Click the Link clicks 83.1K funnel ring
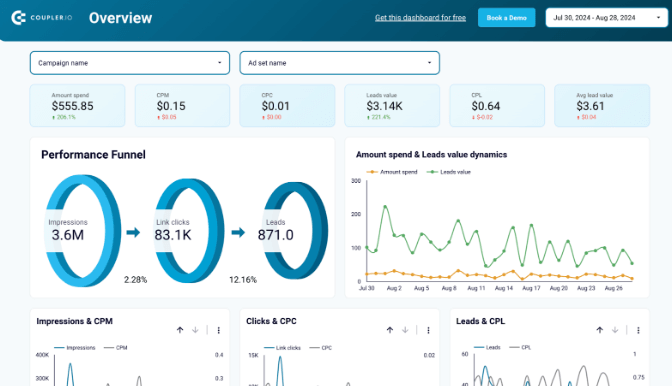 [x=189, y=230]
